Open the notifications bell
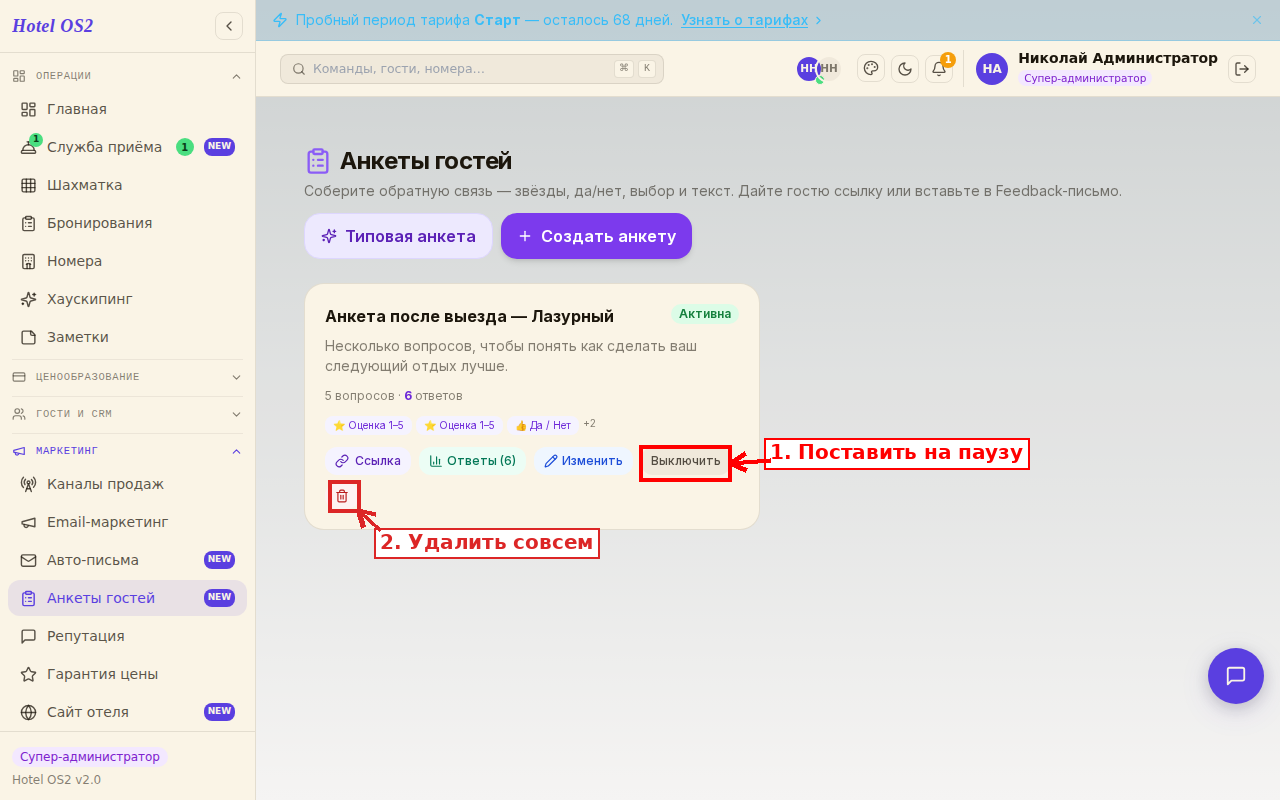 pyautogui.click(x=939, y=69)
